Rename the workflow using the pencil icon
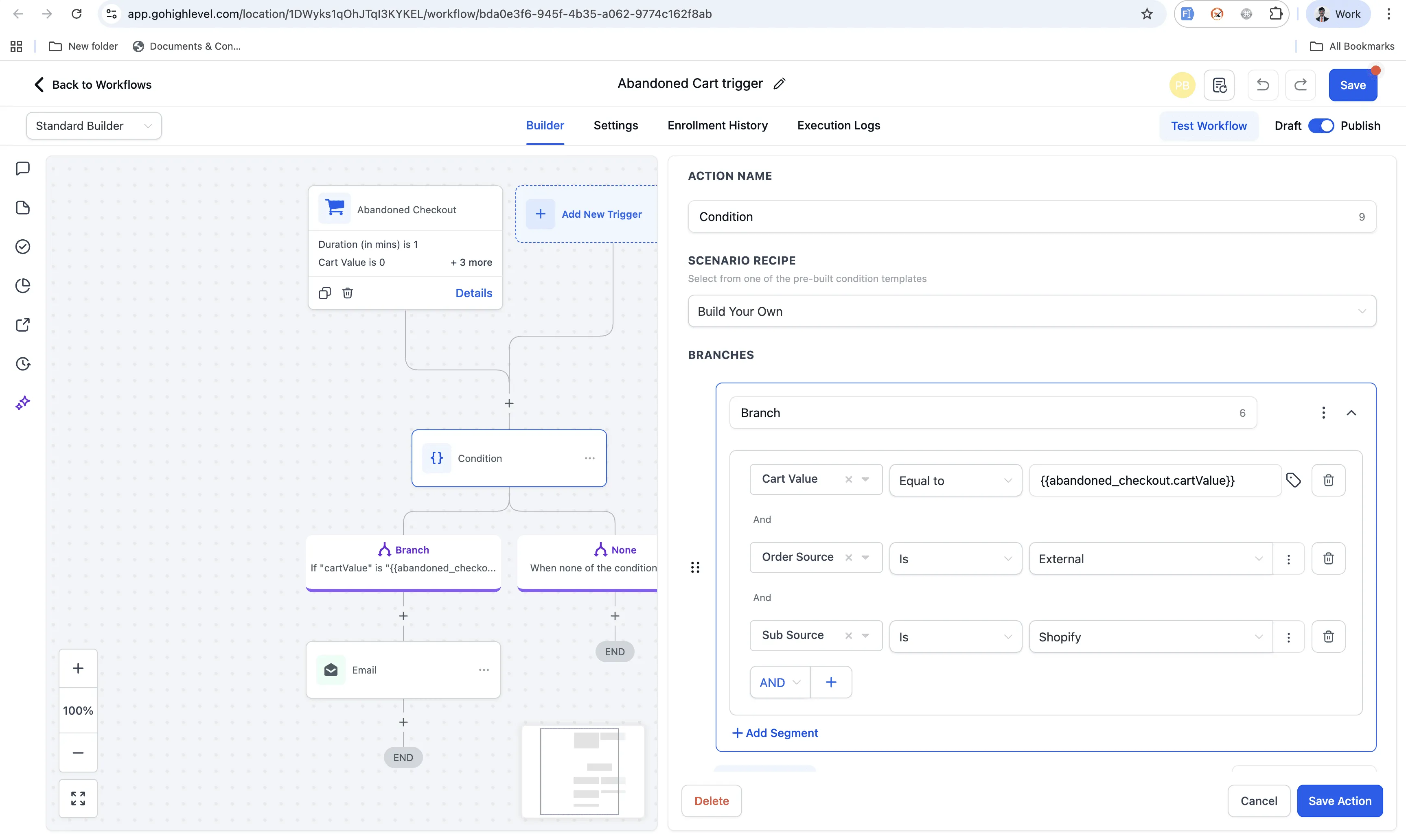This screenshot has width=1406, height=840. (x=780, y=83)
